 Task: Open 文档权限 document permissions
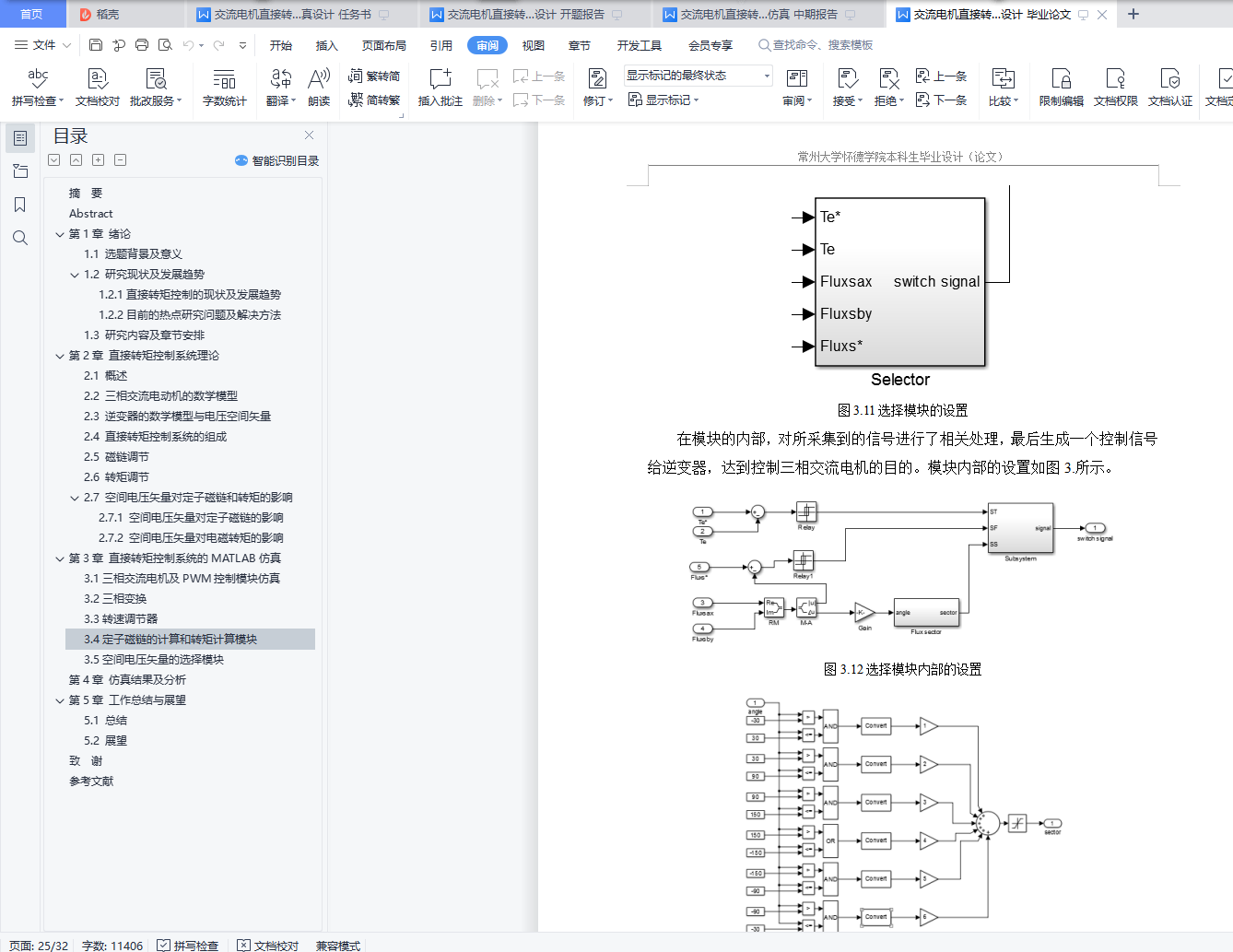click(x=1115, y=88)
